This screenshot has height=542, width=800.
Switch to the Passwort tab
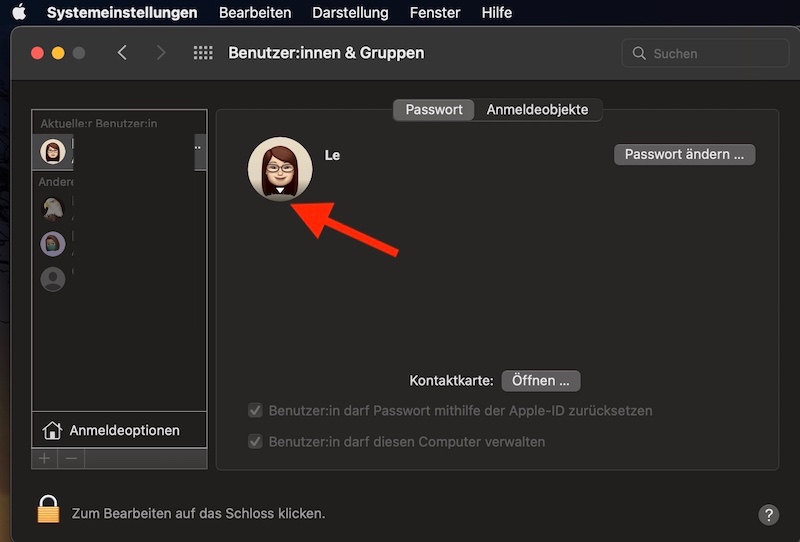434,110
